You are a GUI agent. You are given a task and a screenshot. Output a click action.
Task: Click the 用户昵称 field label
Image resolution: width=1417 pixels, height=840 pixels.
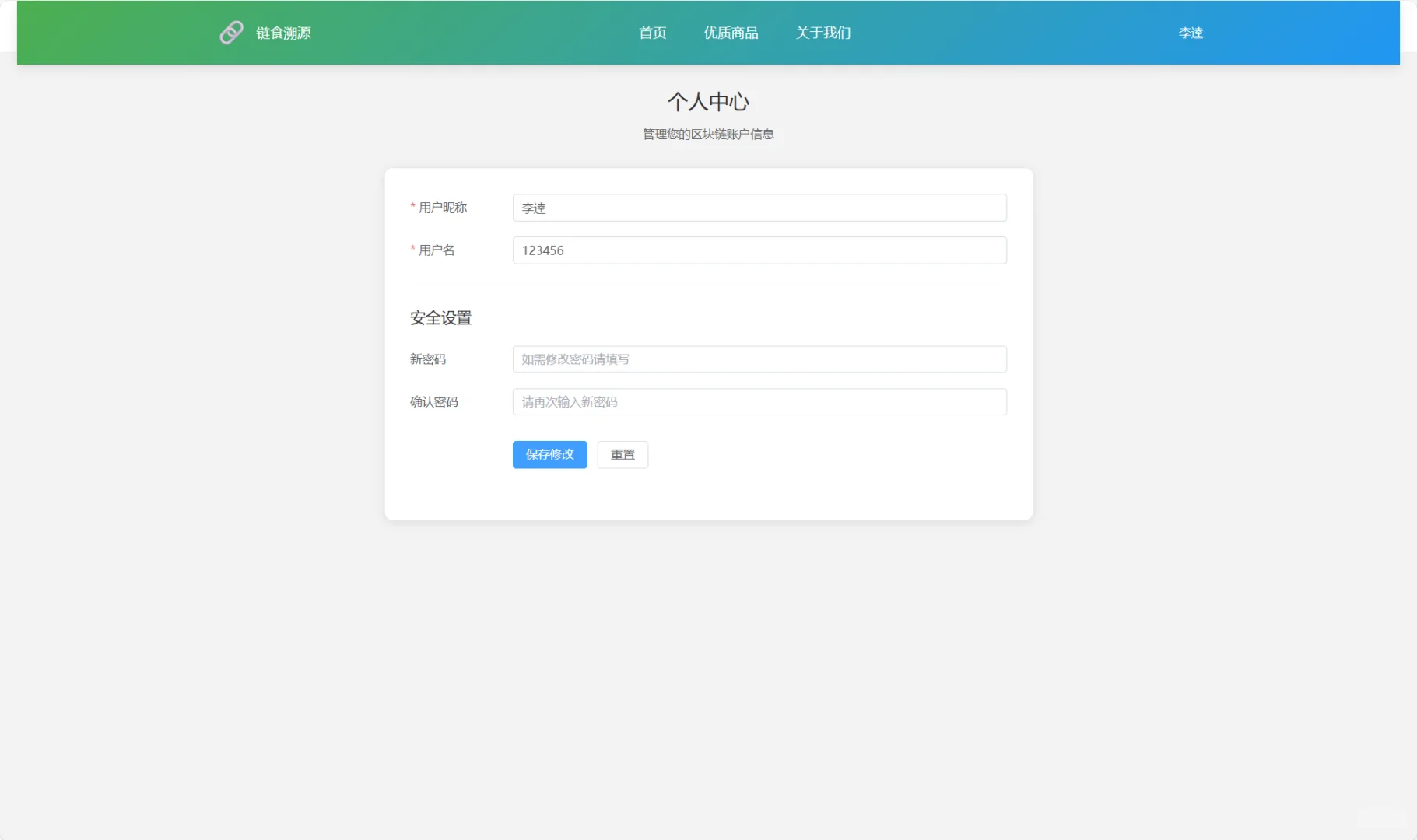(x=443, y=208)
